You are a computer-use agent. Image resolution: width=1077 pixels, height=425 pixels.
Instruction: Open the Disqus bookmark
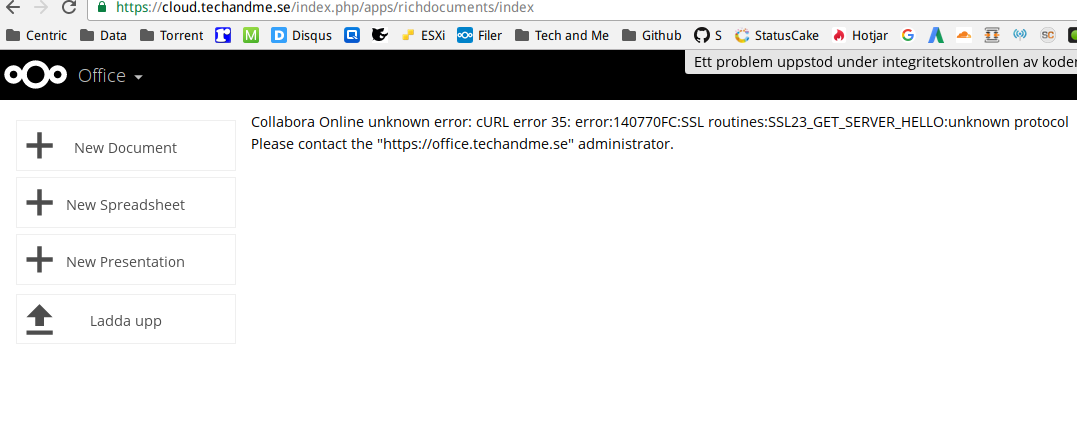[302, 35]
